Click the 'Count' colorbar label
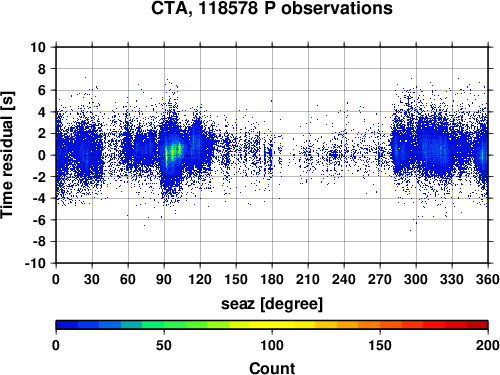This screenshot has width=500, height=375. (272, 368)
